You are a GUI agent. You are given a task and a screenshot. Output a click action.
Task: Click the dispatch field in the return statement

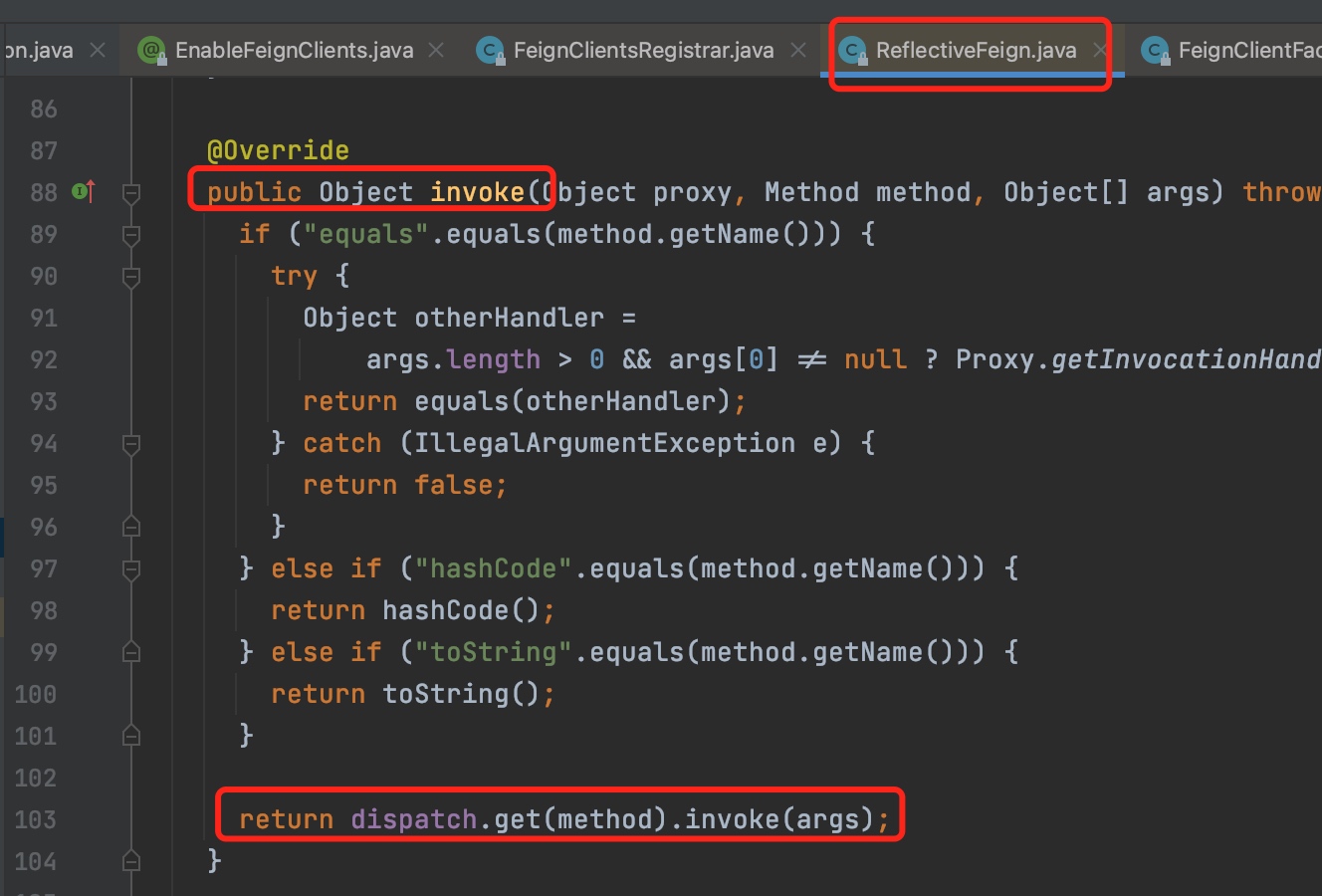coord(413,819)
